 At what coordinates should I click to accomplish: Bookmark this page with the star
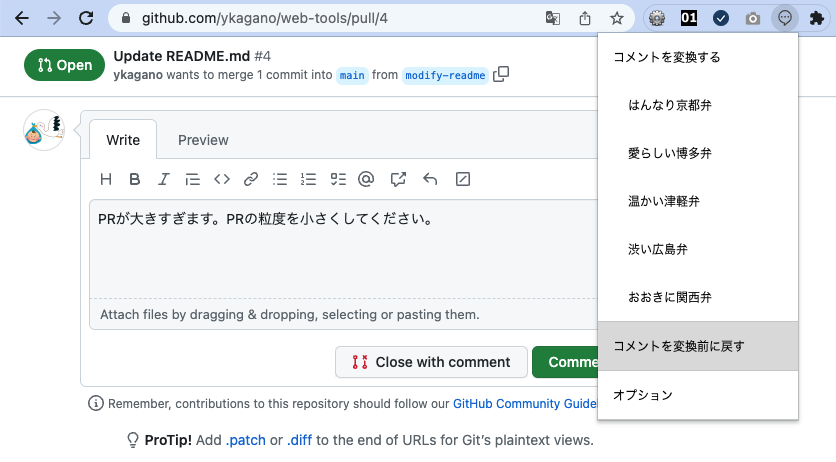tap(617, 18)
